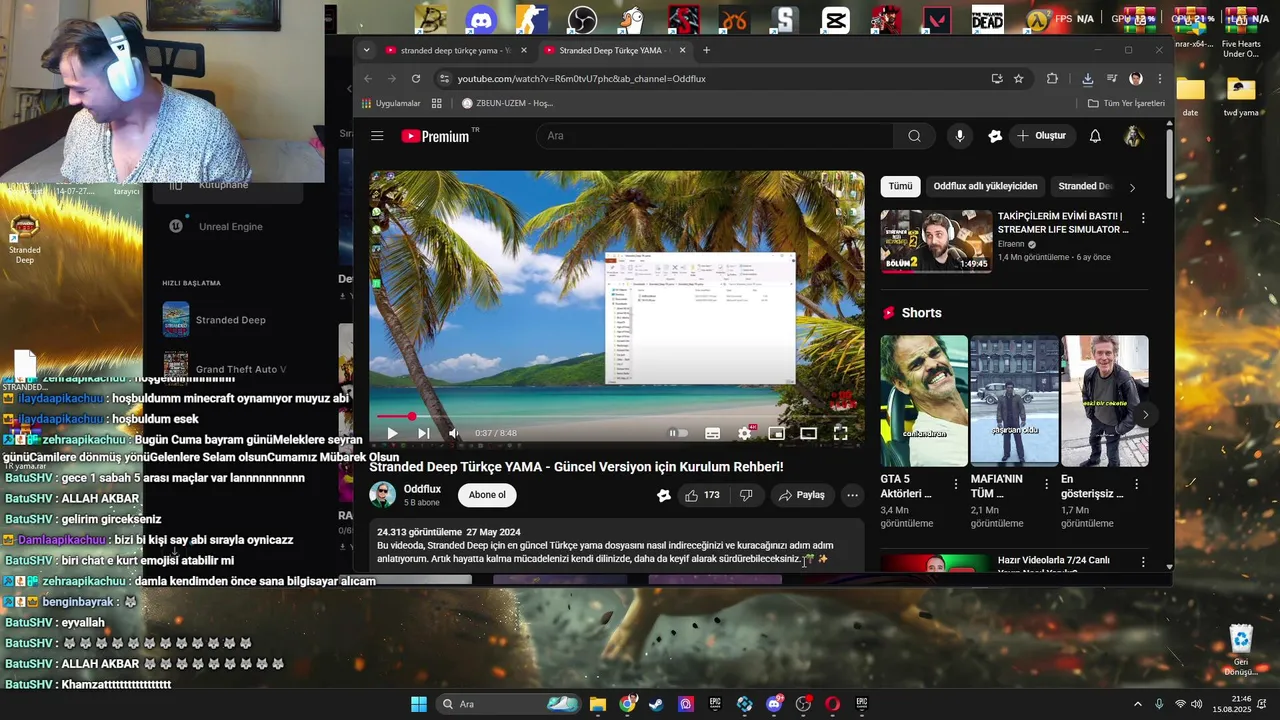Viewport: 1280px width, 720px height.
Task: Open video player settings gear
Action: pos(745,433)
